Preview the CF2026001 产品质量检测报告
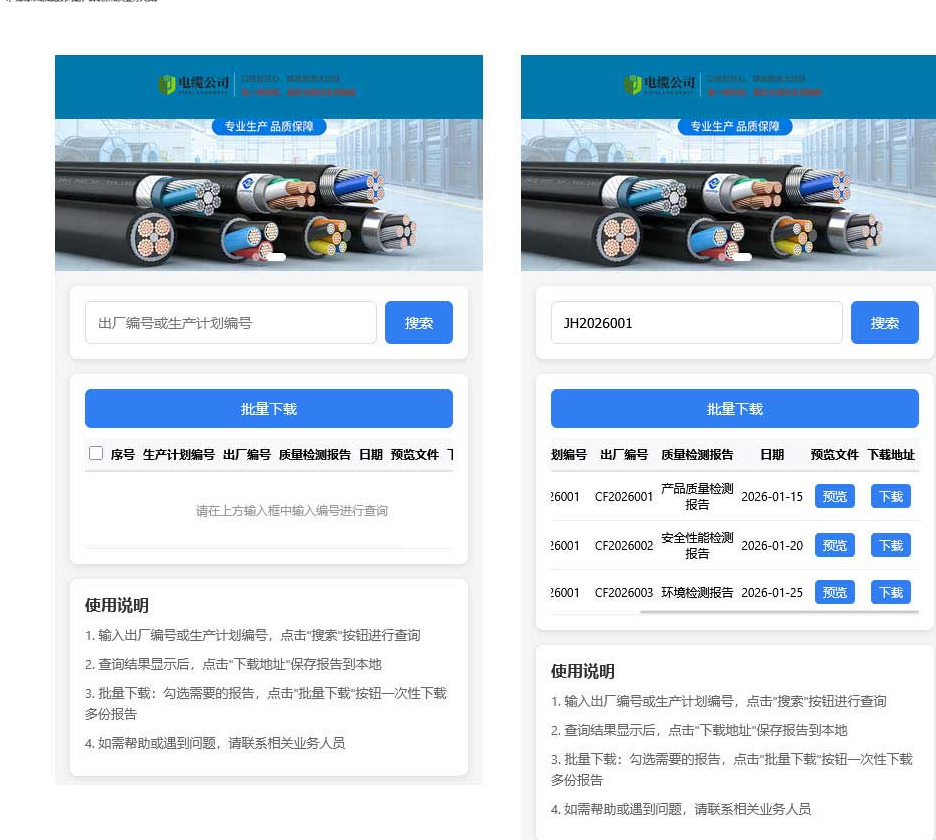Viewport: 936px width, 840px height. [x=834, y=496]
